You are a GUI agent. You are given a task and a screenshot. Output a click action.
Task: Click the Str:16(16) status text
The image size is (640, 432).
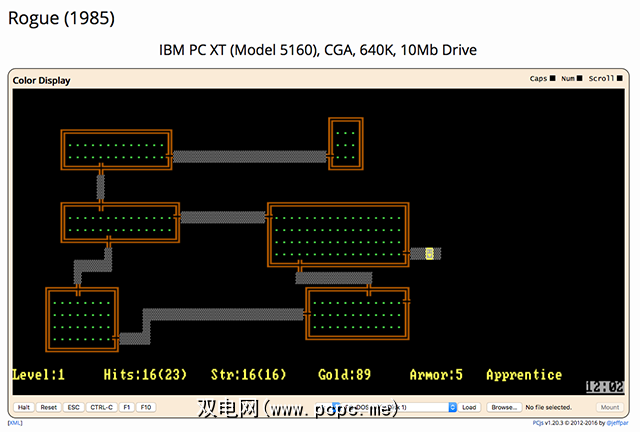pyautogui.click(x=248, y=374)
